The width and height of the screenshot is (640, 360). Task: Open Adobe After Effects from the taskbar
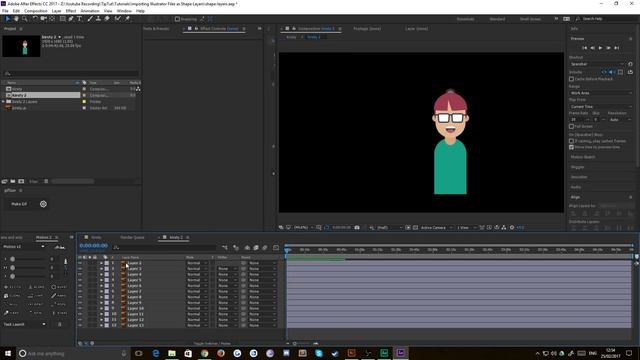[400, 353]
